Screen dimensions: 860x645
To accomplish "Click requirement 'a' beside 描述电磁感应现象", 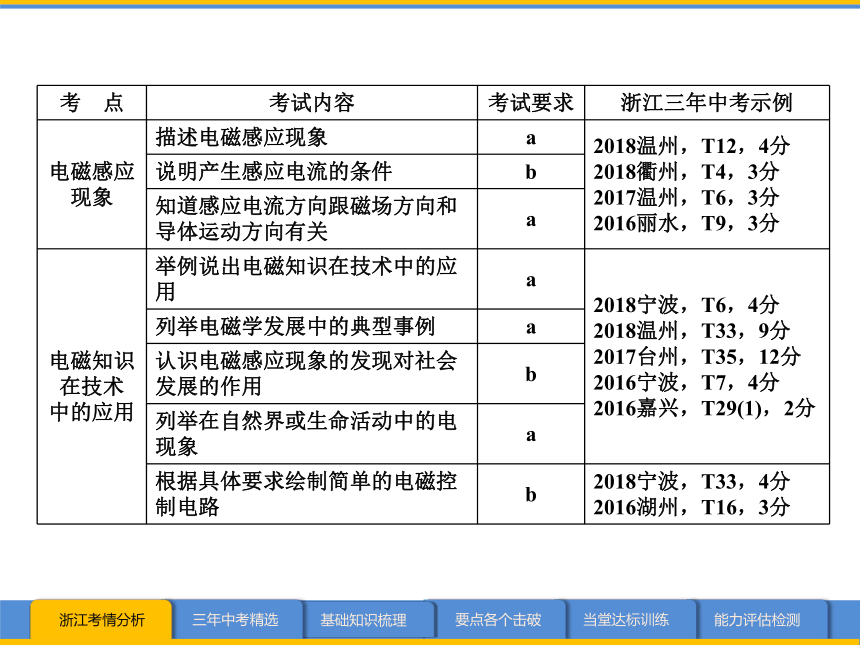I will (531, 138).
